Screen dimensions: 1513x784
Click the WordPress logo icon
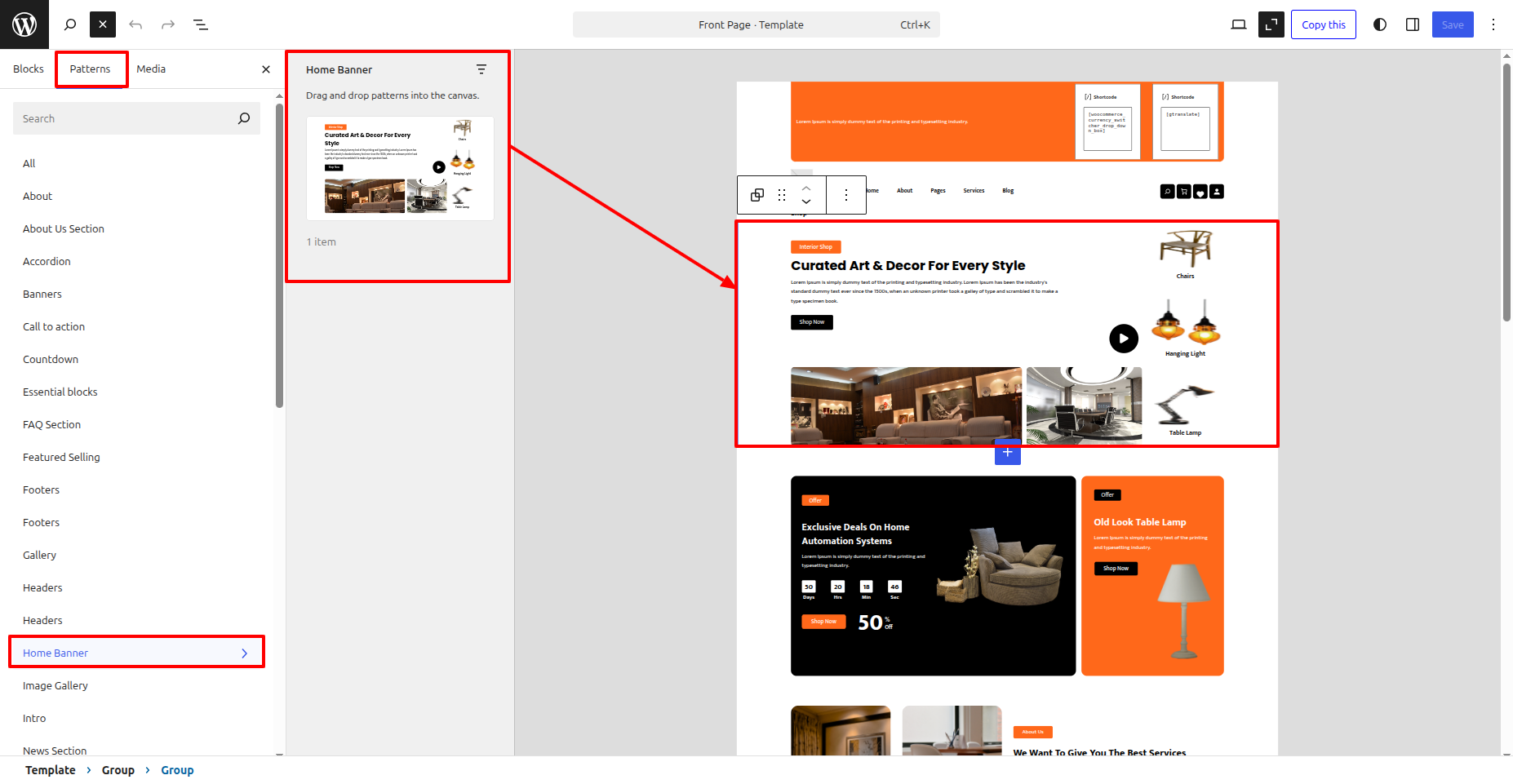click(x=24, y=24)
